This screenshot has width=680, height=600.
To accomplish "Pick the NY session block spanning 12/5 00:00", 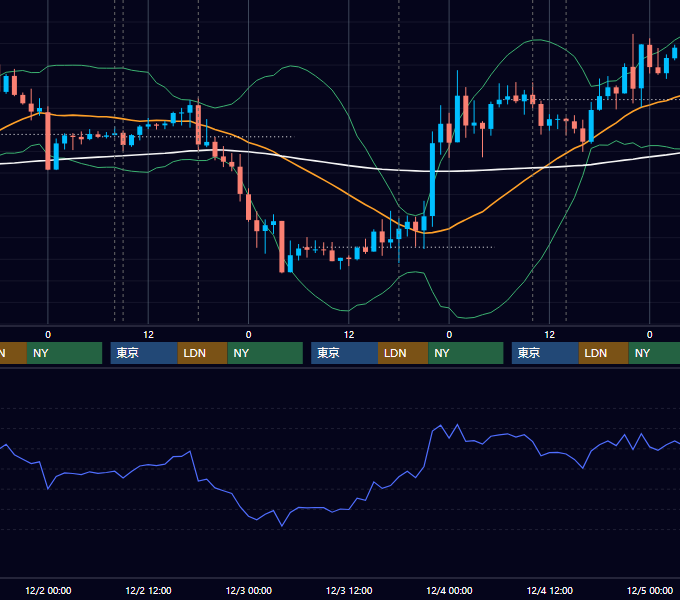I will click(x=654, y=353).
